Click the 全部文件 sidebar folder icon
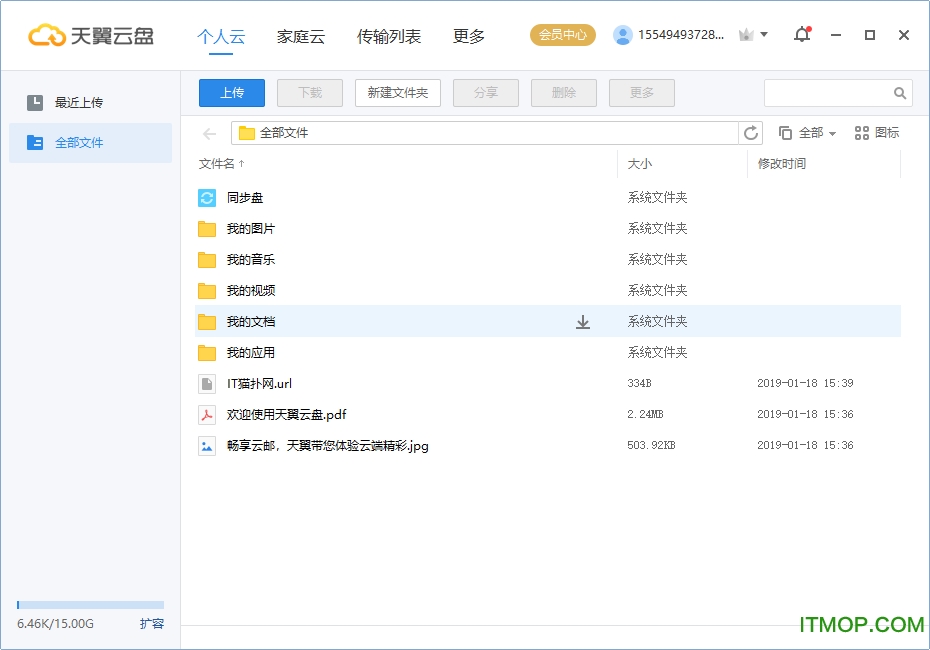The width and height of the screenshot is (930, 650). coord(35,143)
